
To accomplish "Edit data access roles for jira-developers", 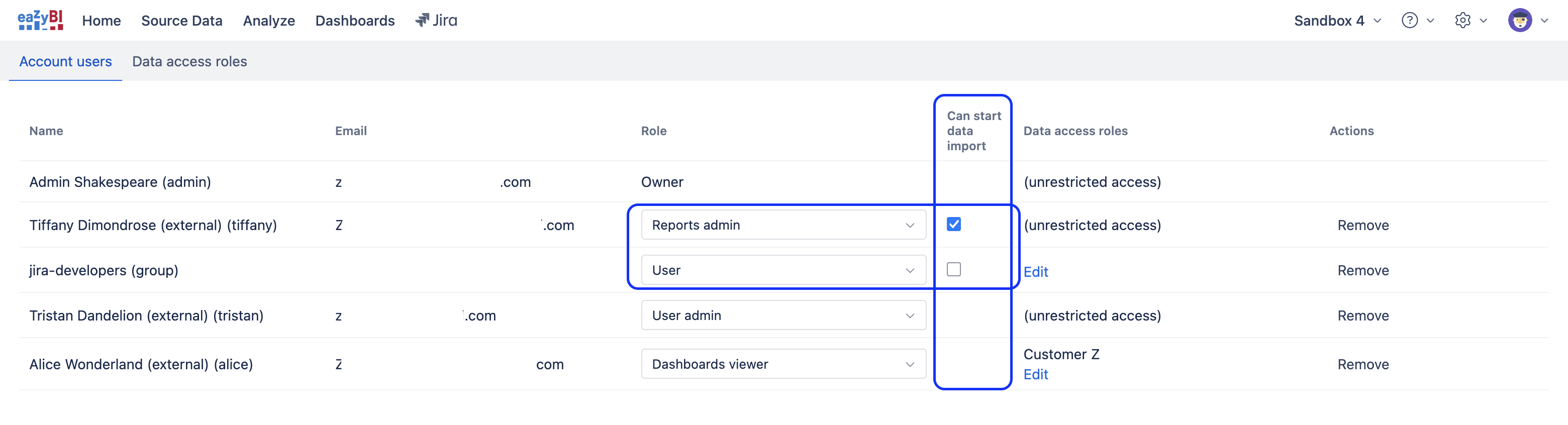I will tap(1035, 272).
